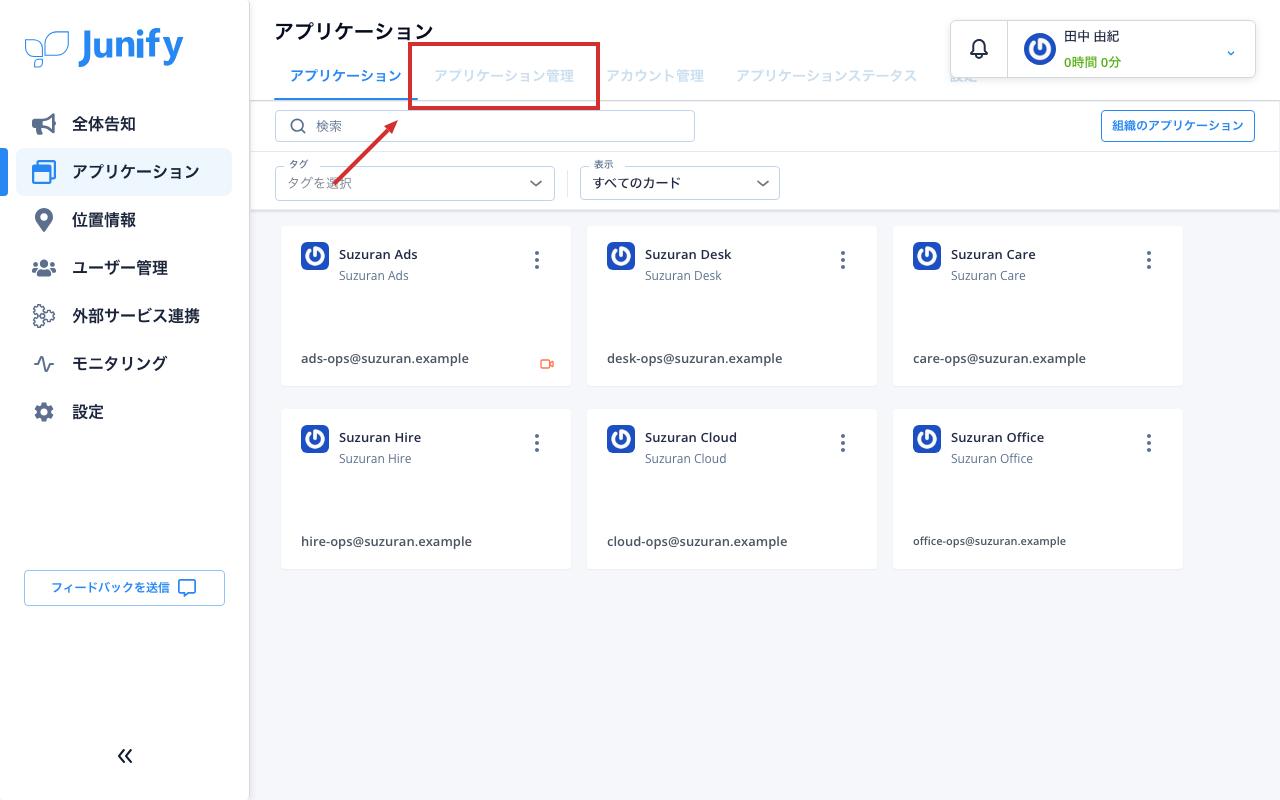Collapse the sidebar with double chevron

pyautogui.click(x=125, y=756)
